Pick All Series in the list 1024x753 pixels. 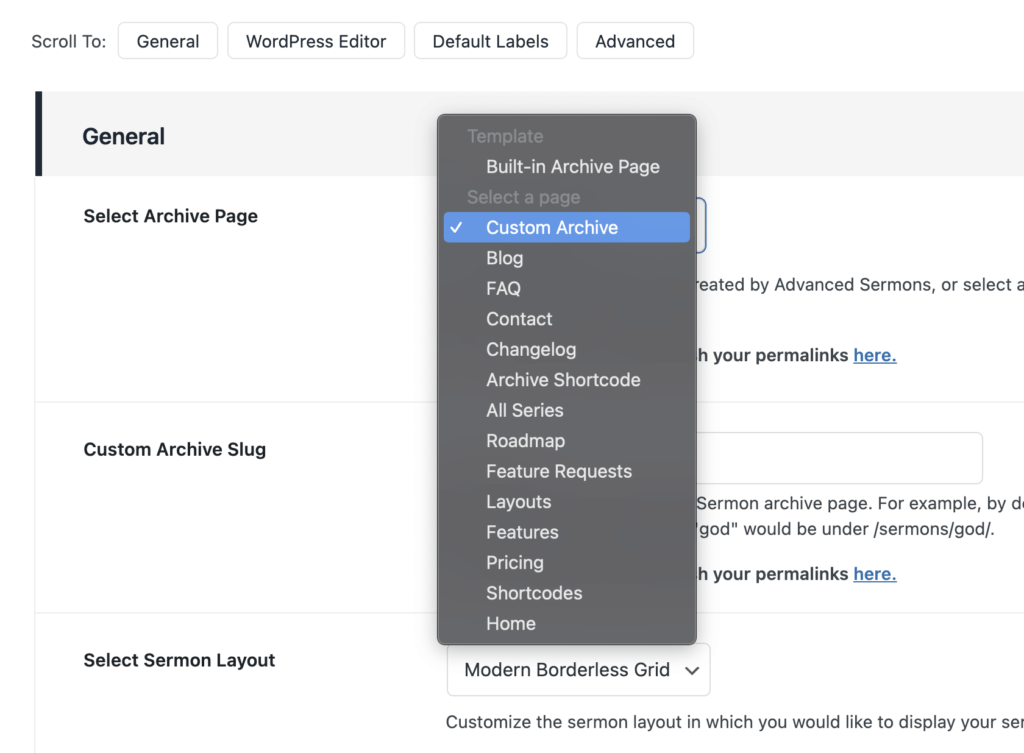tap(525, 411)
